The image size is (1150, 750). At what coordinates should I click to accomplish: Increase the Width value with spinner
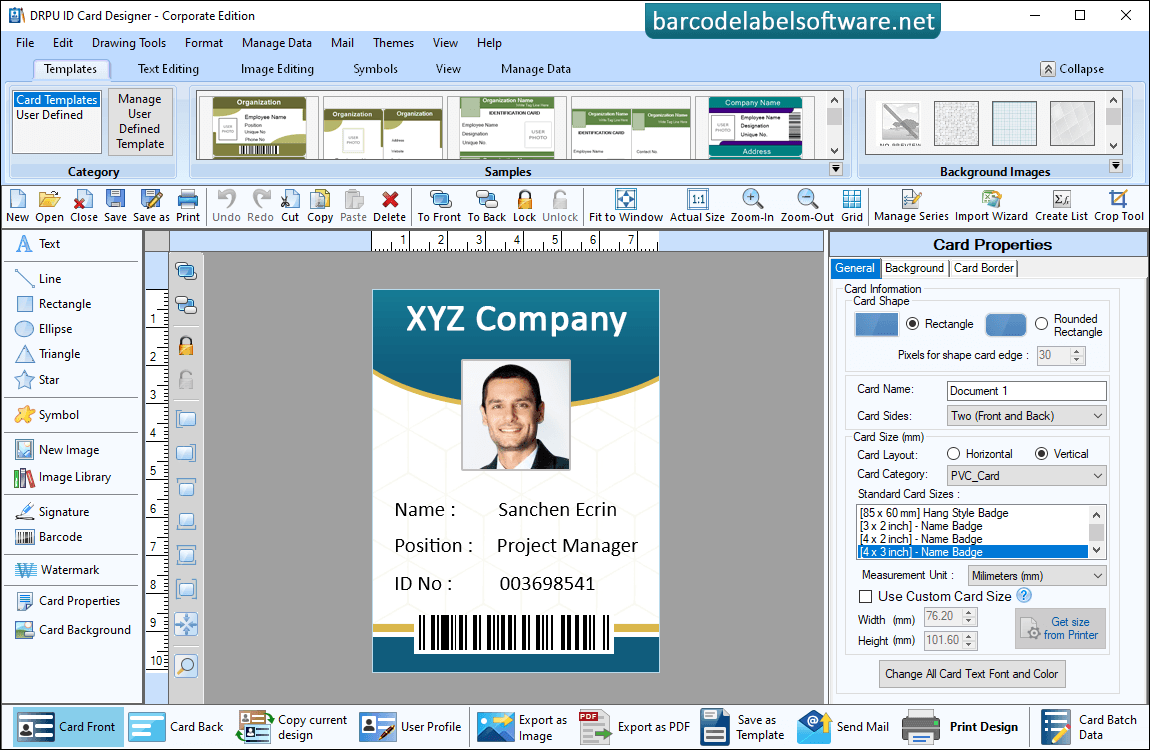pyautogui.click(x=969, y=612)
